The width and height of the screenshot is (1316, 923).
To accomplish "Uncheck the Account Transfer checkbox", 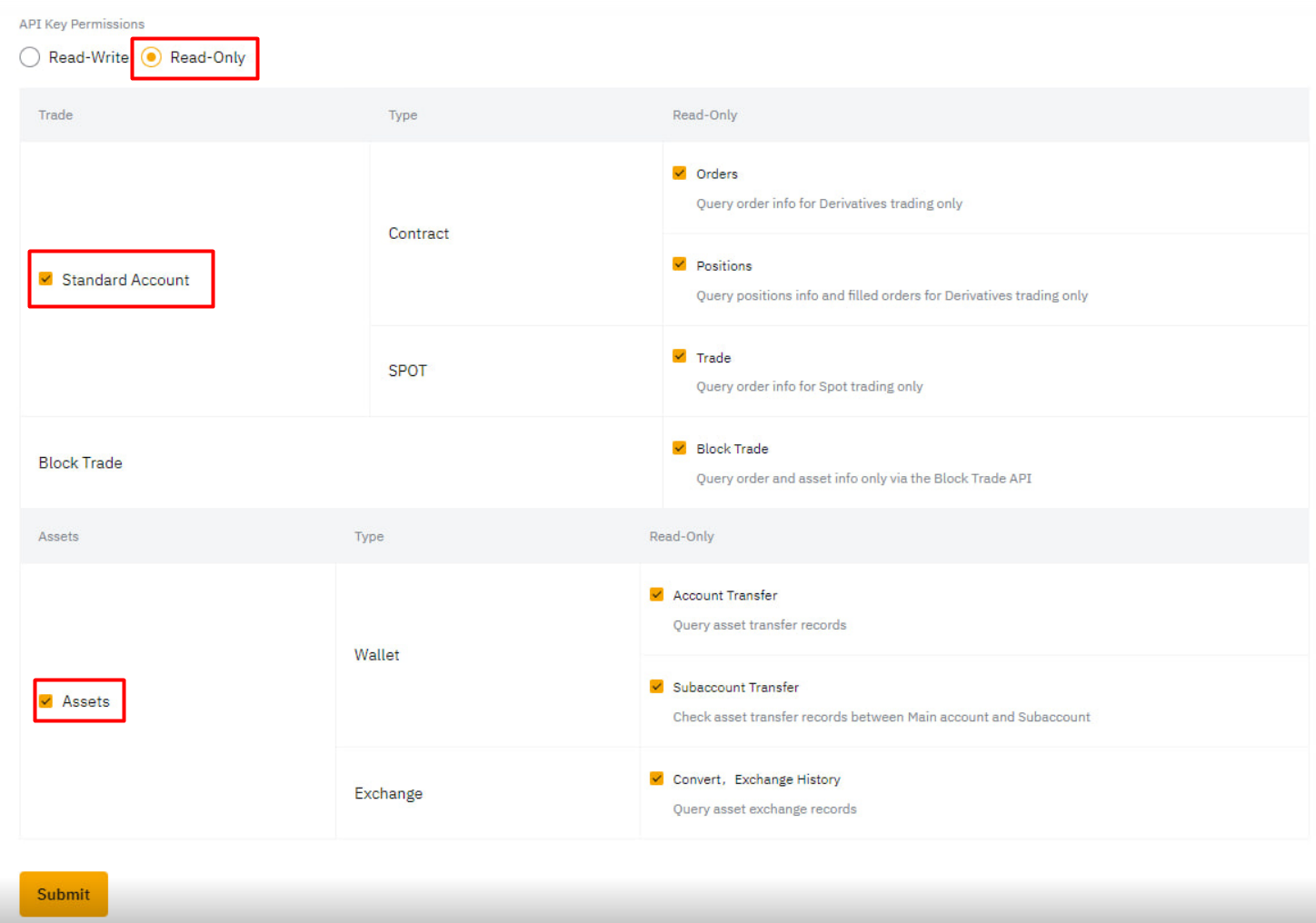I will pyautogui.click(x=656, y=594).
